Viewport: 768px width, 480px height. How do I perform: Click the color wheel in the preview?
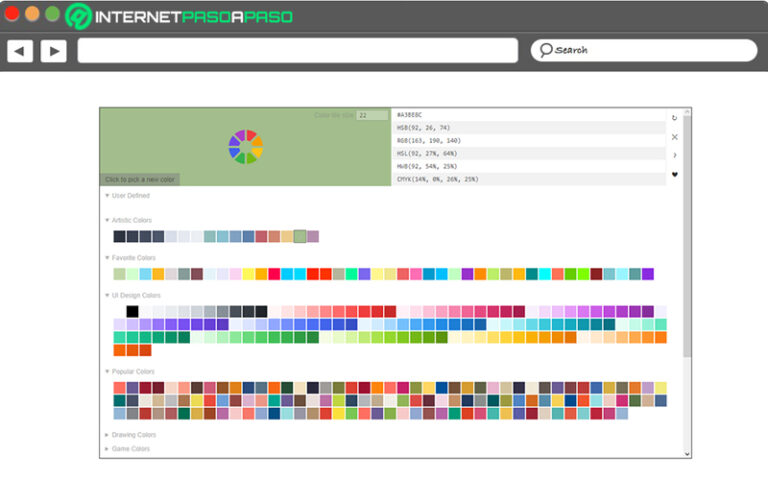245,146
